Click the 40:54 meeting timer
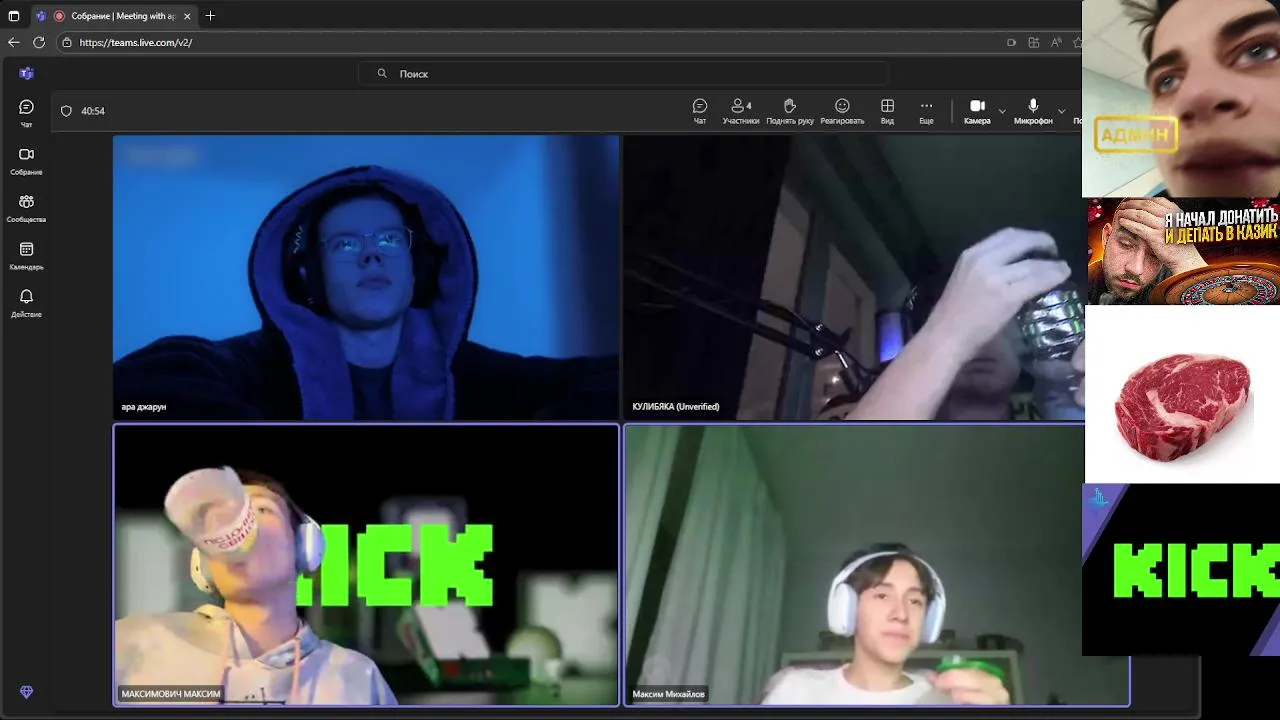The image size is (1280, 720). click(x=93, y=111)
